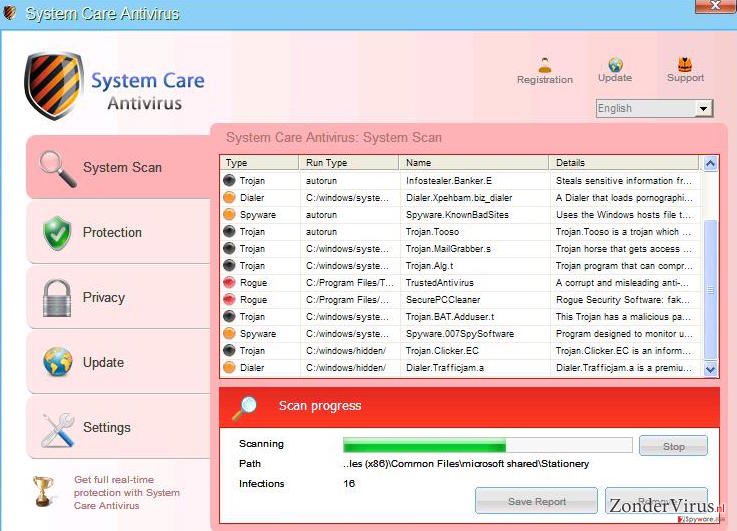Image resolution: width=737 pixels, height=531 pixels.
Task: Click the icon of Dialer.Trafficjam.a row
Action: (x=229, y=367)
